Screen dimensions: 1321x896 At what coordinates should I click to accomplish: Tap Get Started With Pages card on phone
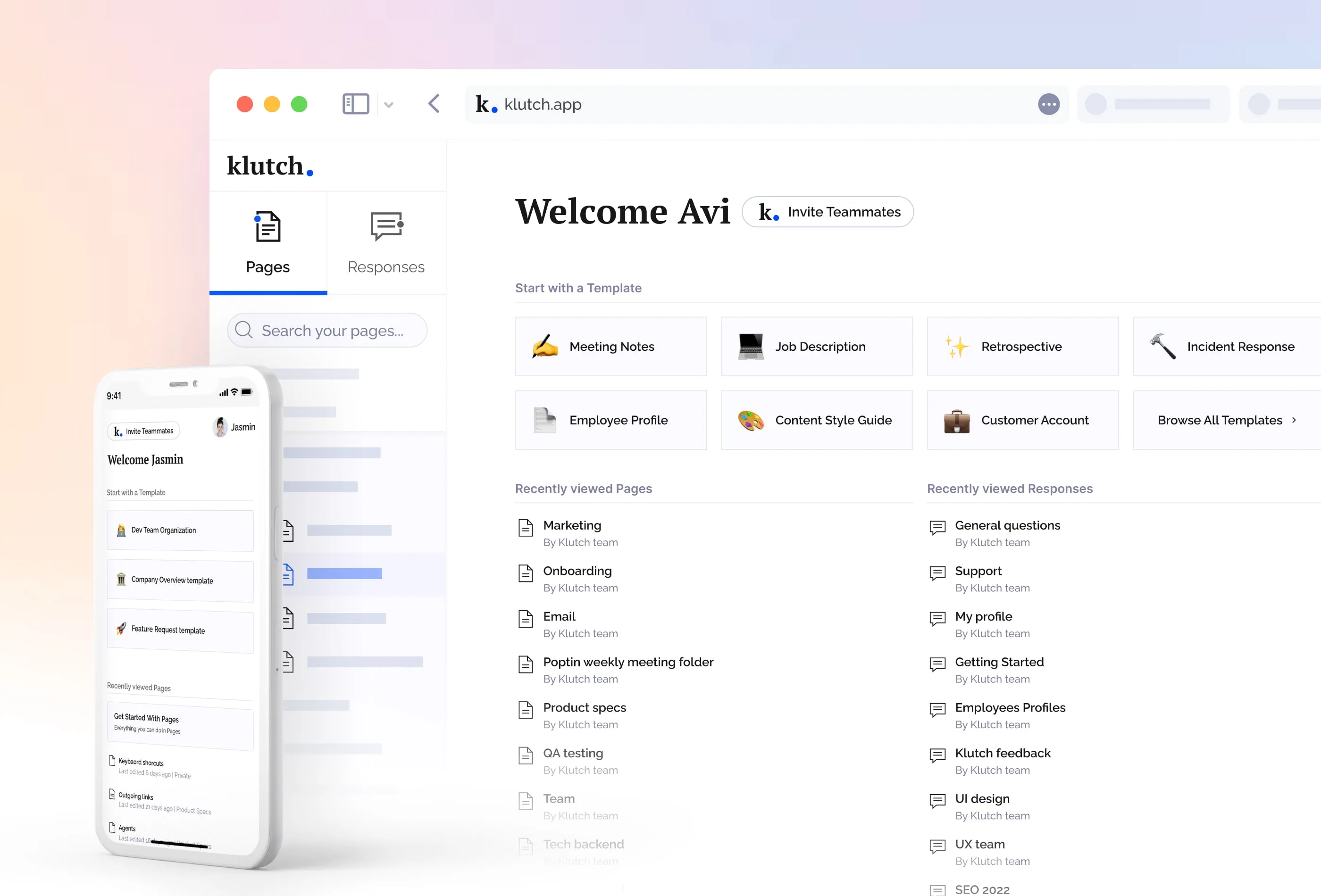pos(180,726)
